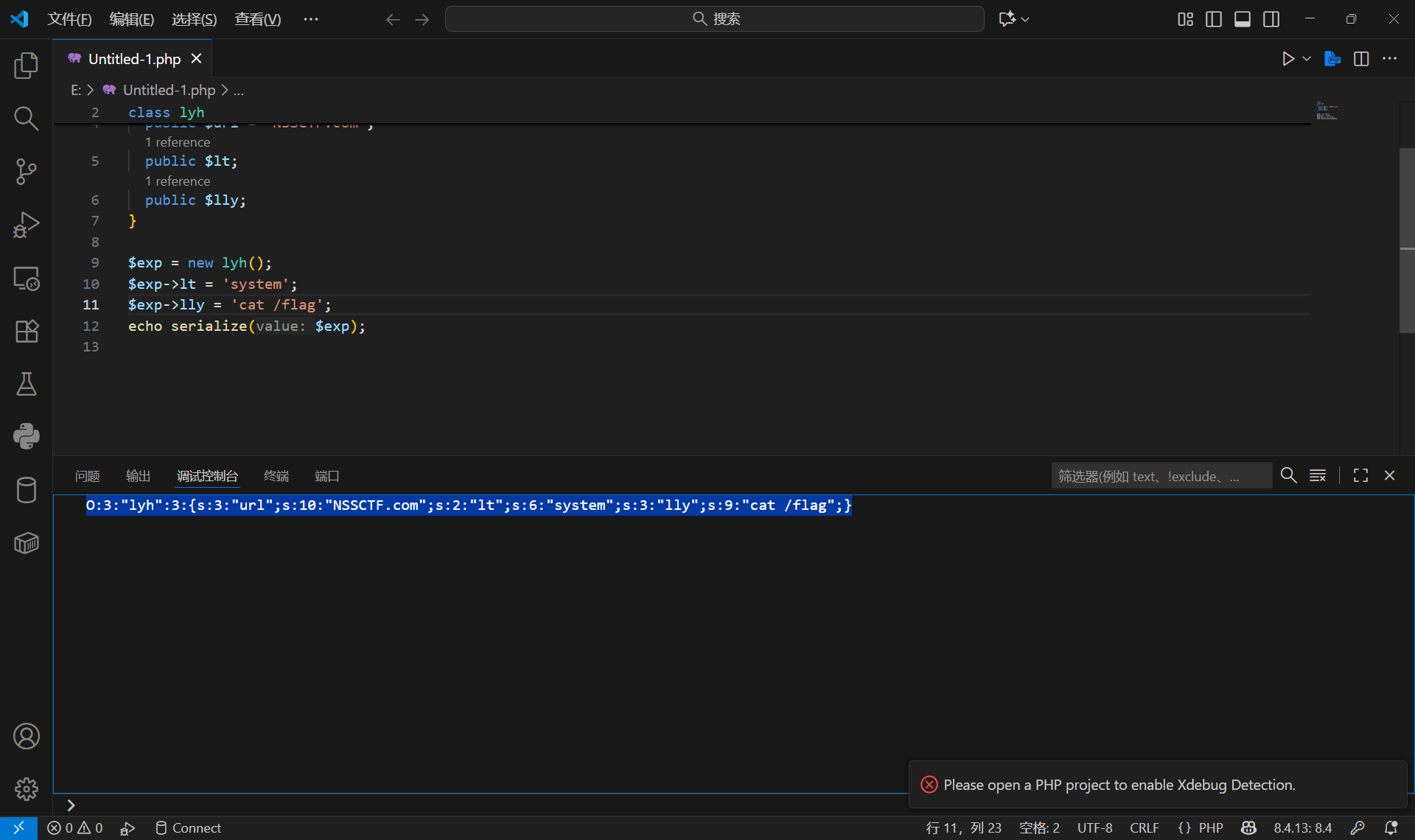Open the Search sidebar view

[26, 118]
